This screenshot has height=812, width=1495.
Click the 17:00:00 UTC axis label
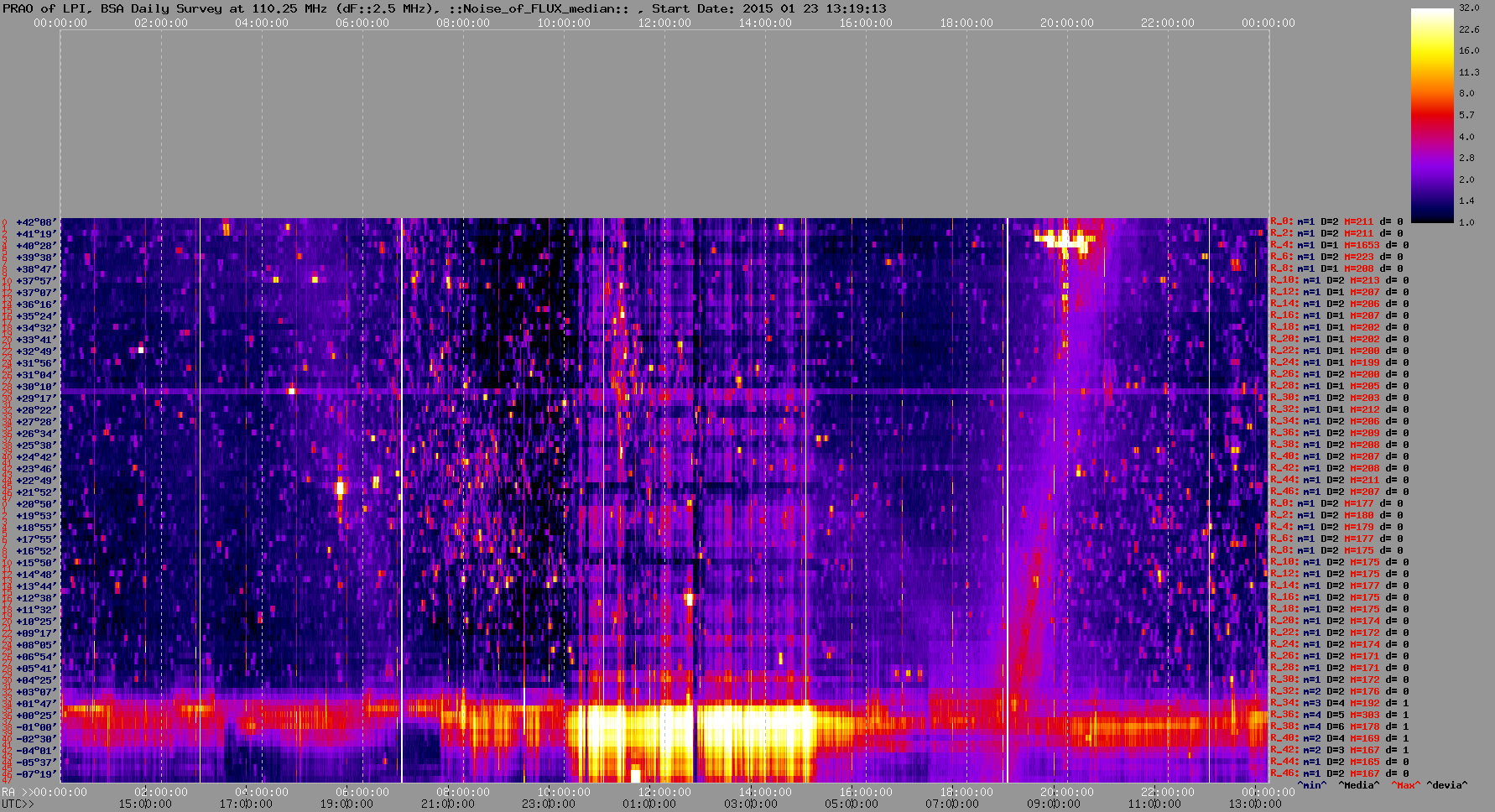246,804
